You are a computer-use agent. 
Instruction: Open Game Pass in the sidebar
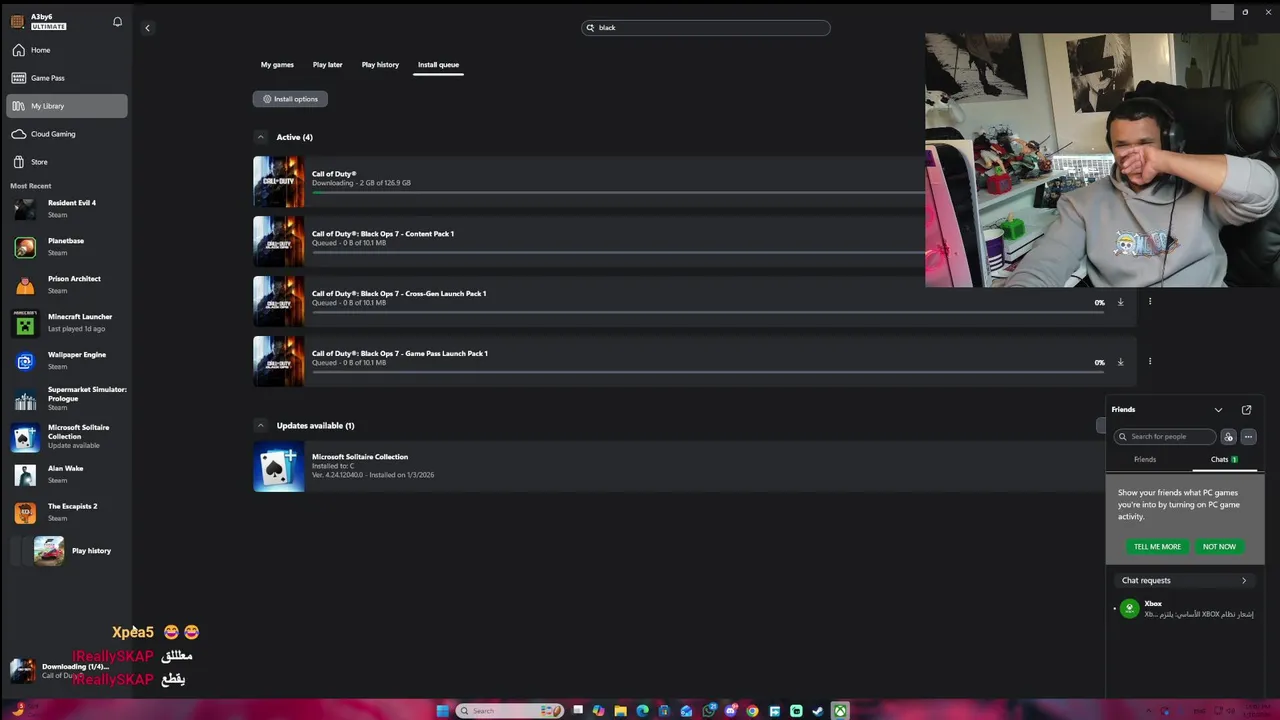pos(66,78)
